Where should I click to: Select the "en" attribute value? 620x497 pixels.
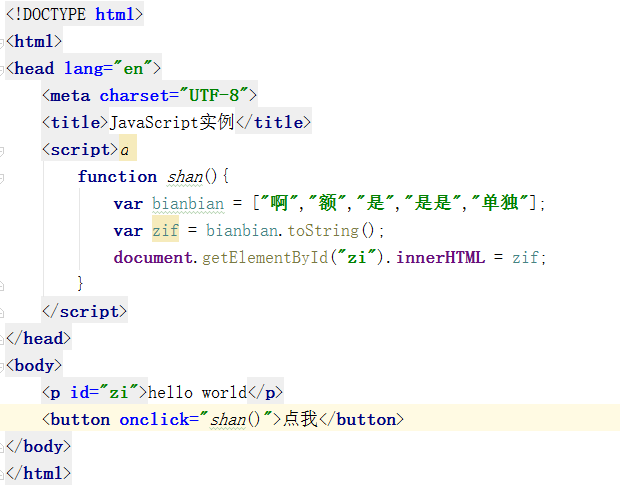pos(133,69)
